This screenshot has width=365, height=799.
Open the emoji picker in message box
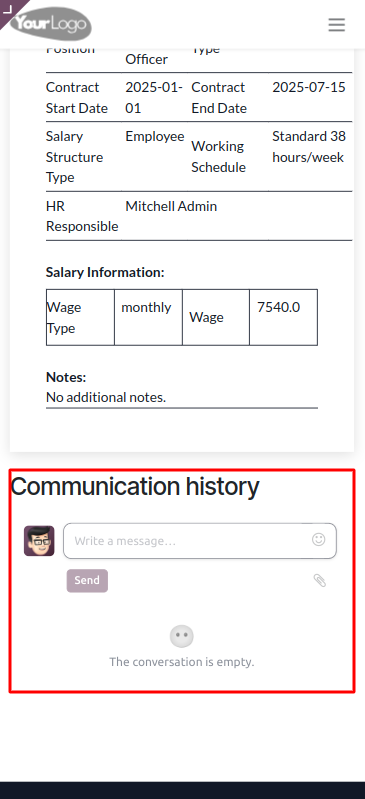point(319,540)
